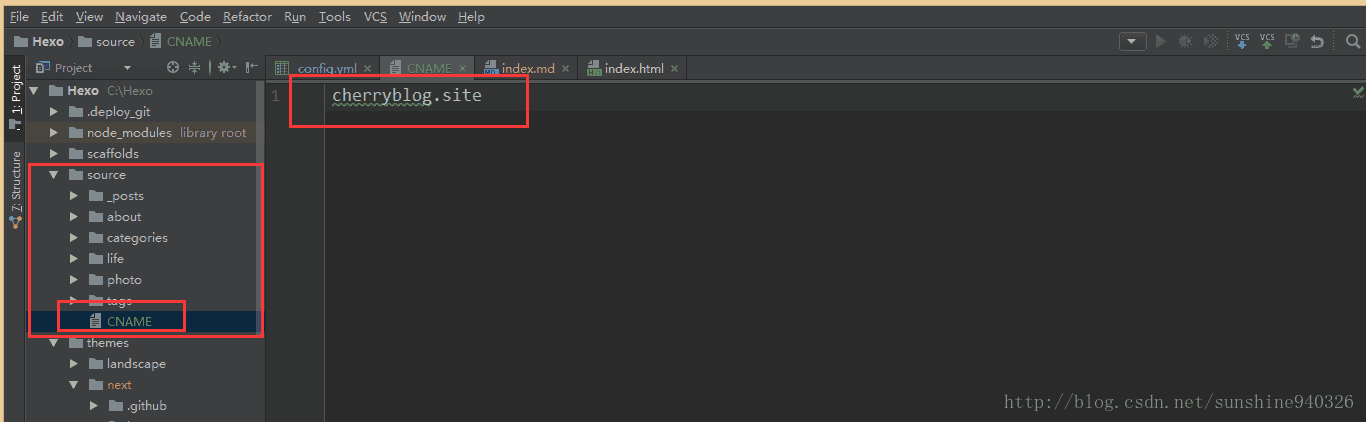Click Hexo breadcrumb in navigation bar
The width and height of the screenshot is (1366, 422).
point(38,42)
